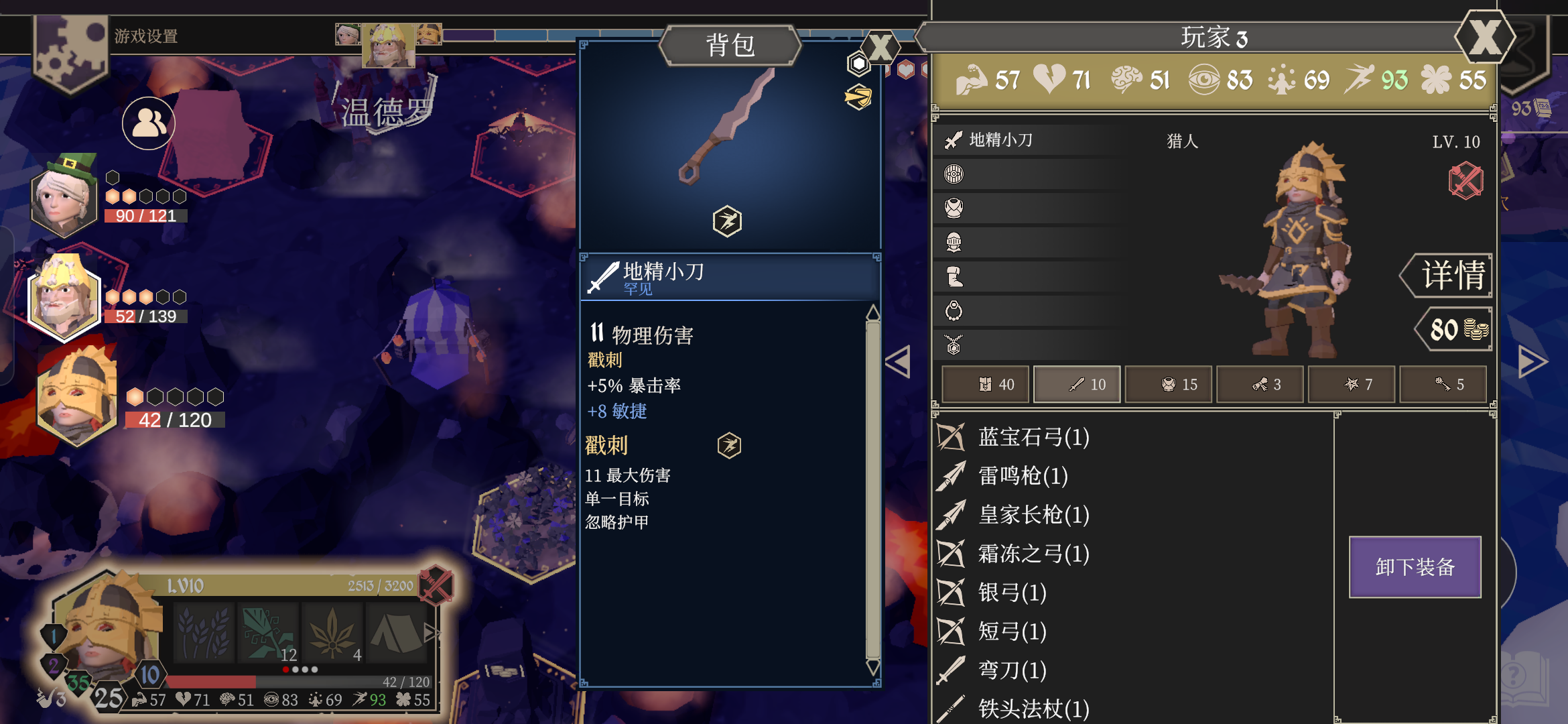Go to next player with right arrow
Image resolution: width=1568 pixels, height=724 pixels.
tap(1532, 362)
